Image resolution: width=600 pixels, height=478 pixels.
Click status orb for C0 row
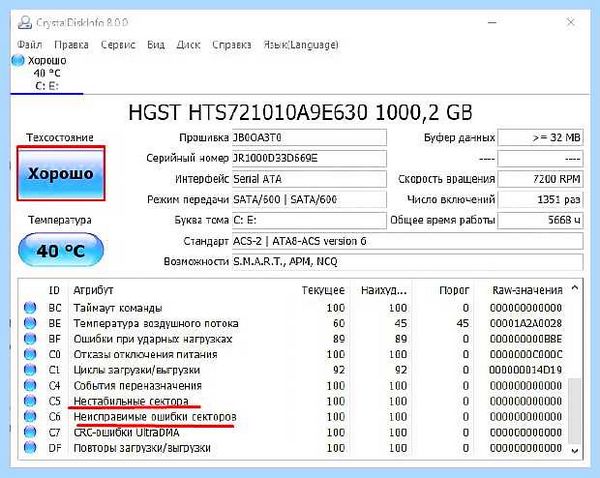click(x=30, y=354)
